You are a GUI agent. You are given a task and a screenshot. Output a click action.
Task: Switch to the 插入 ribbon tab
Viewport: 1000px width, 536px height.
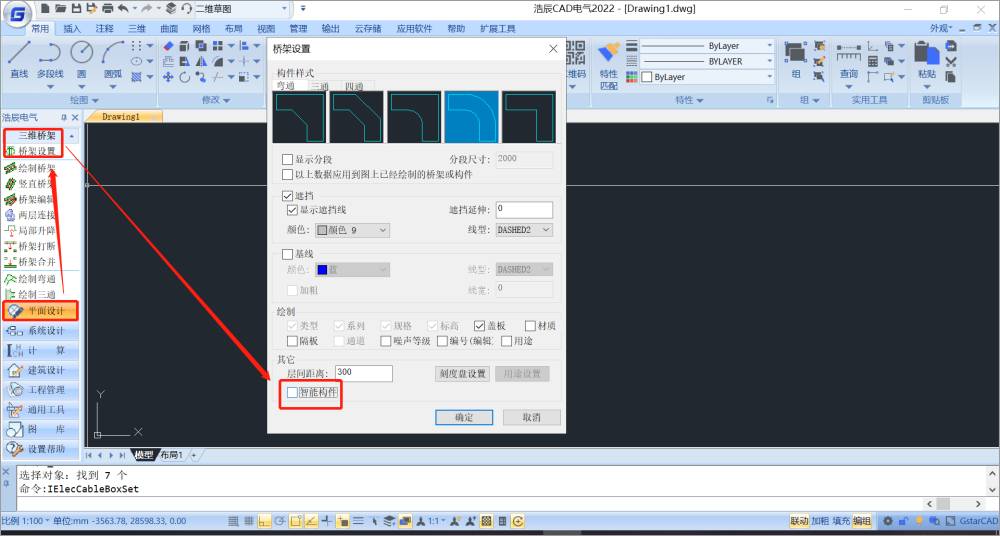tap(72, 29)
